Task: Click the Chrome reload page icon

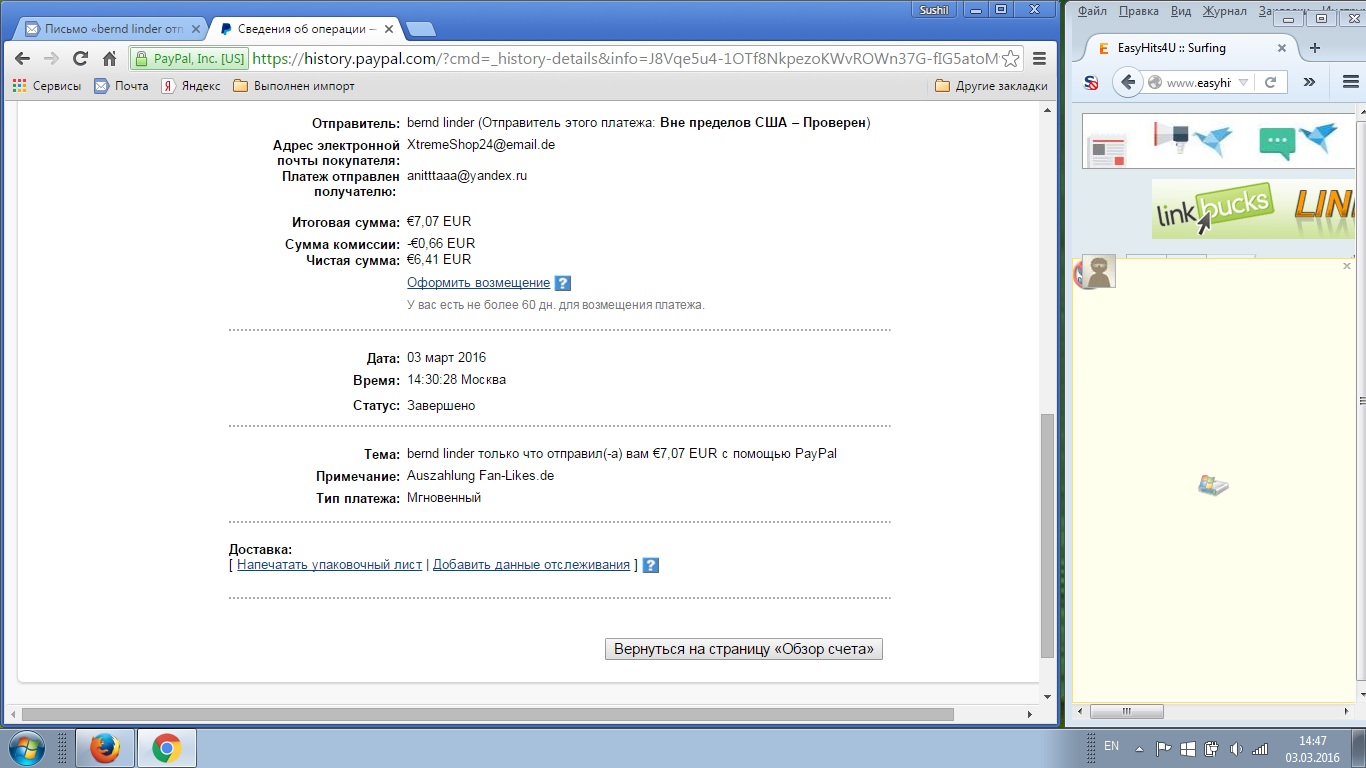Action: click(x=81, y=58)
